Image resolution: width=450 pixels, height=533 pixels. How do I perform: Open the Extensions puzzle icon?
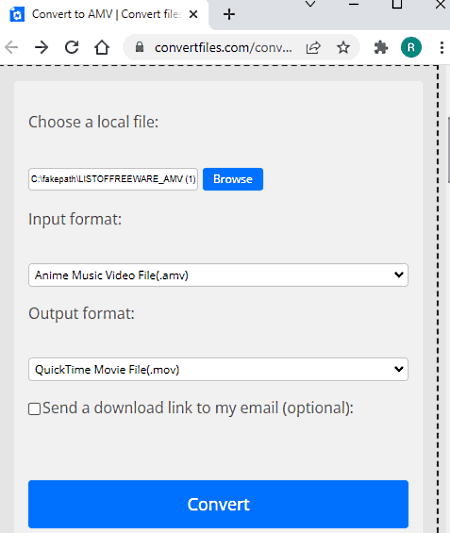coord(381,47)
